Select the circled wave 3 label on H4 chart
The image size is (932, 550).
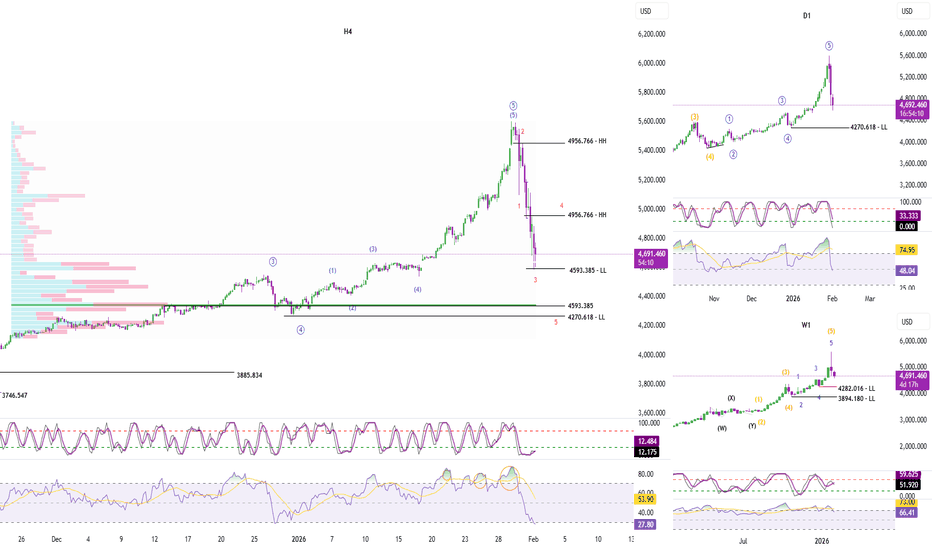(273, 262)
